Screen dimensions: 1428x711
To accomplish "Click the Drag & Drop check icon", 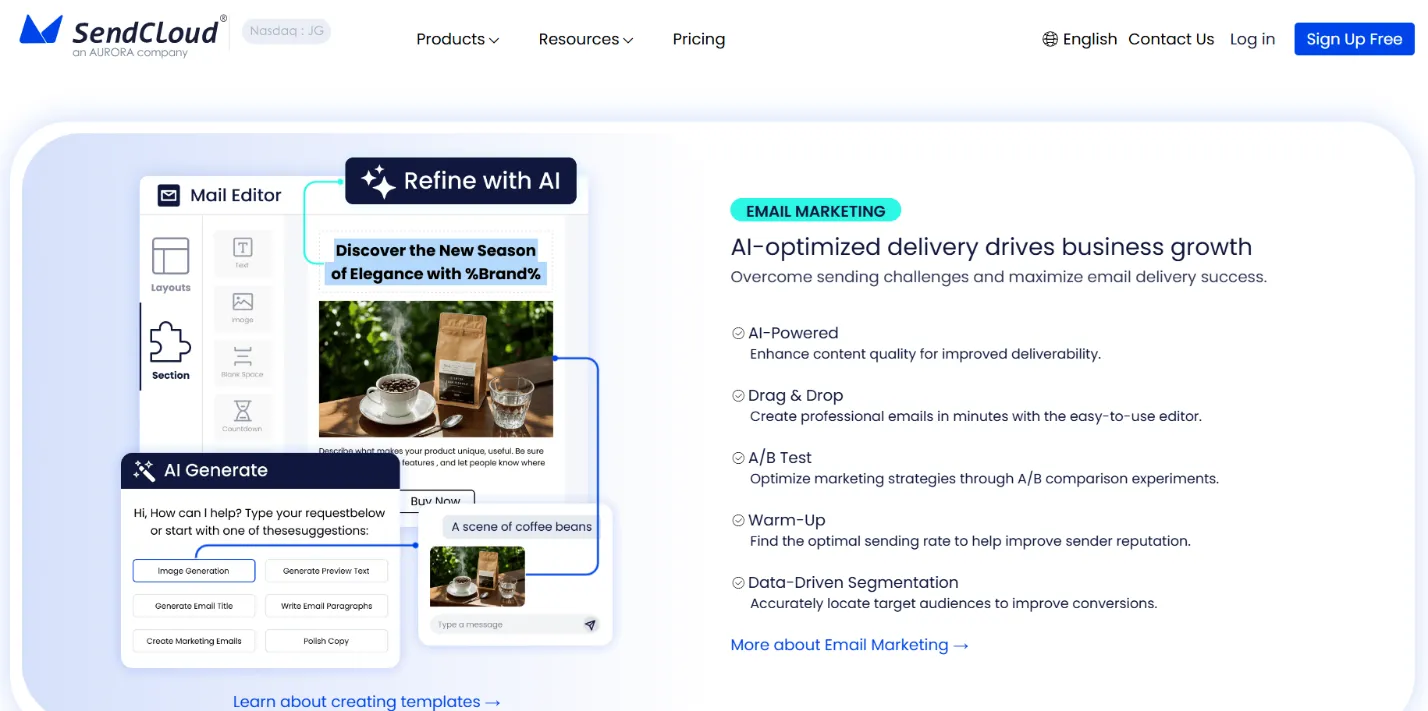I will coord(738,396).
